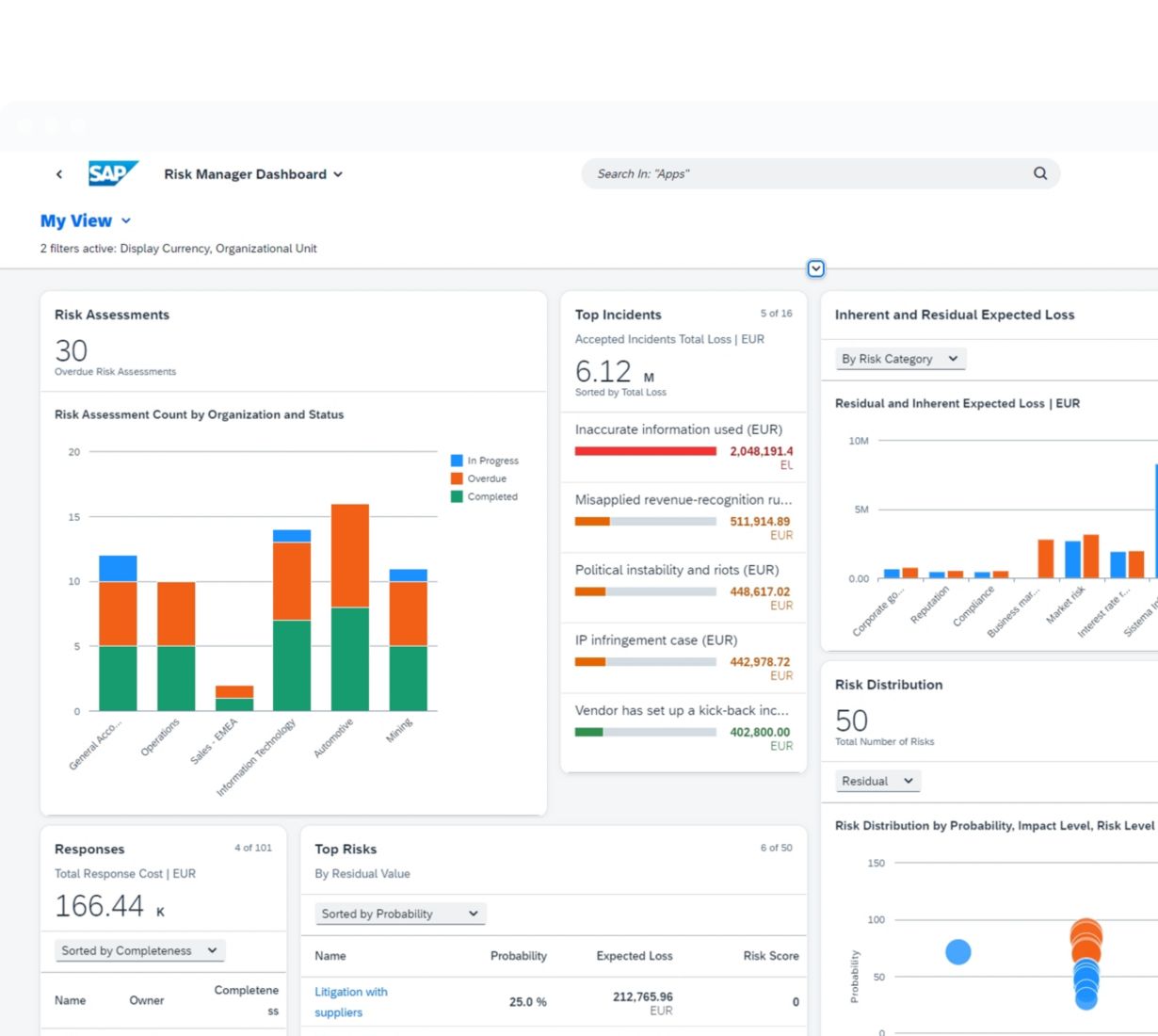
Task: Click the In Progress legend color swatch
Action: (x=457, y=461)
